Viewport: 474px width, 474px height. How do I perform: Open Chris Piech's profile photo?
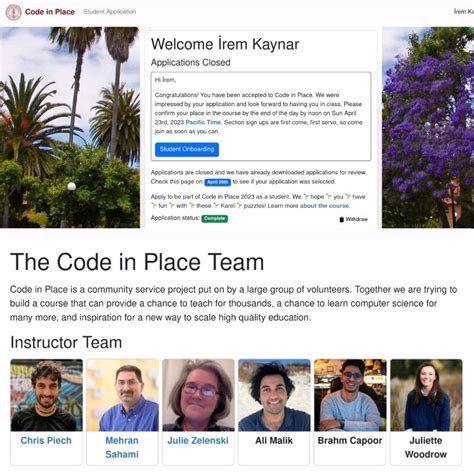click(46, 395)
